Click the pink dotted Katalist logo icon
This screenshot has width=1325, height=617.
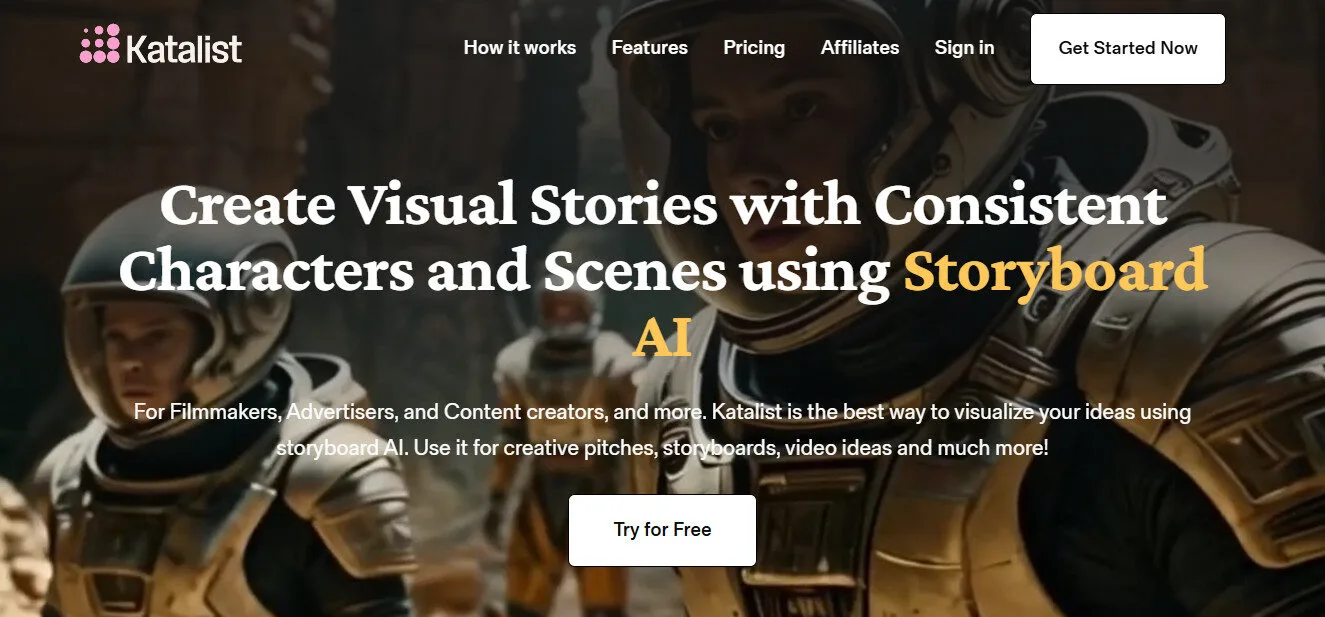100,44
